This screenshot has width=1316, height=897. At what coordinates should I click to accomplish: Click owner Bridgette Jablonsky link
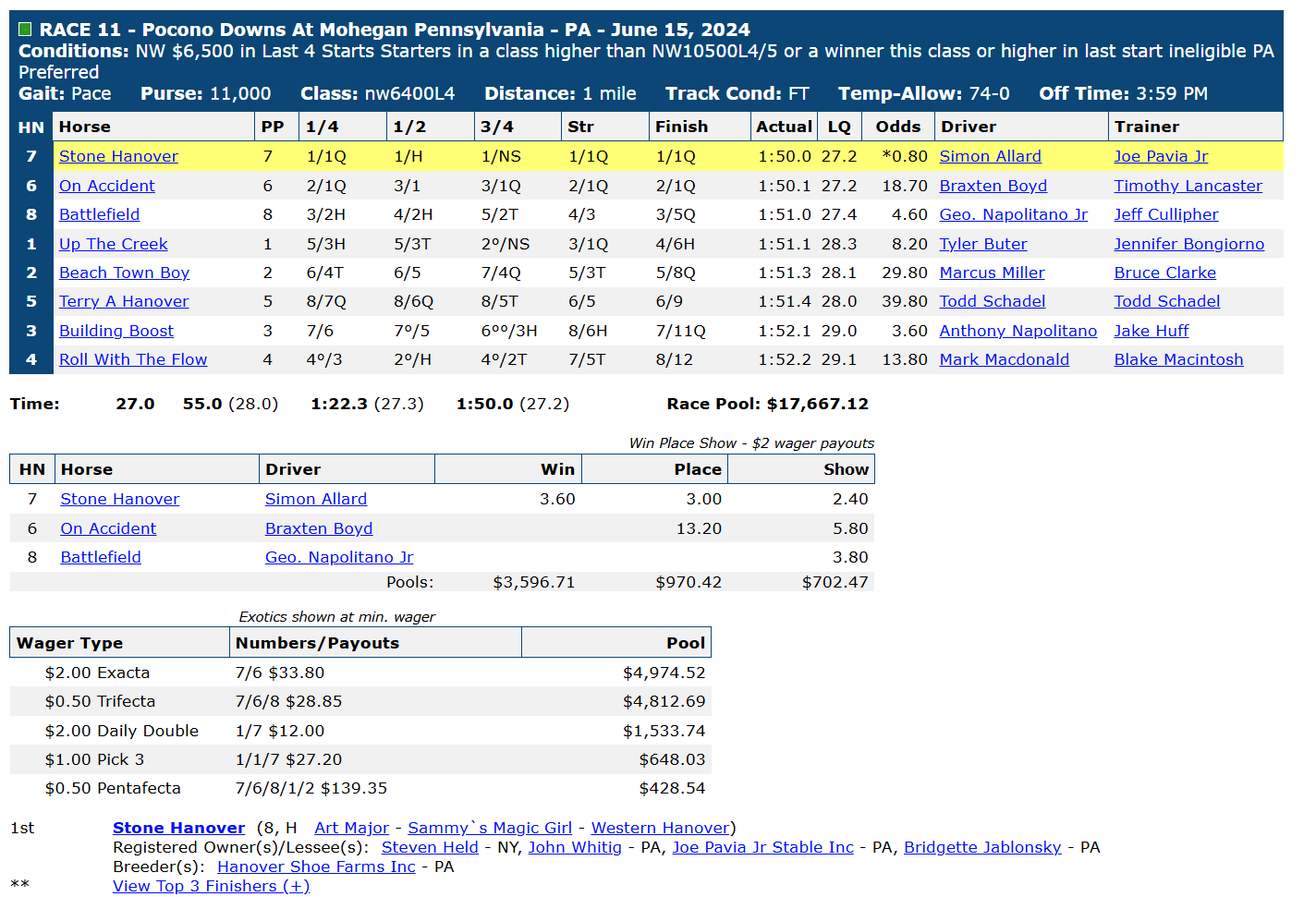pos(982,847)
